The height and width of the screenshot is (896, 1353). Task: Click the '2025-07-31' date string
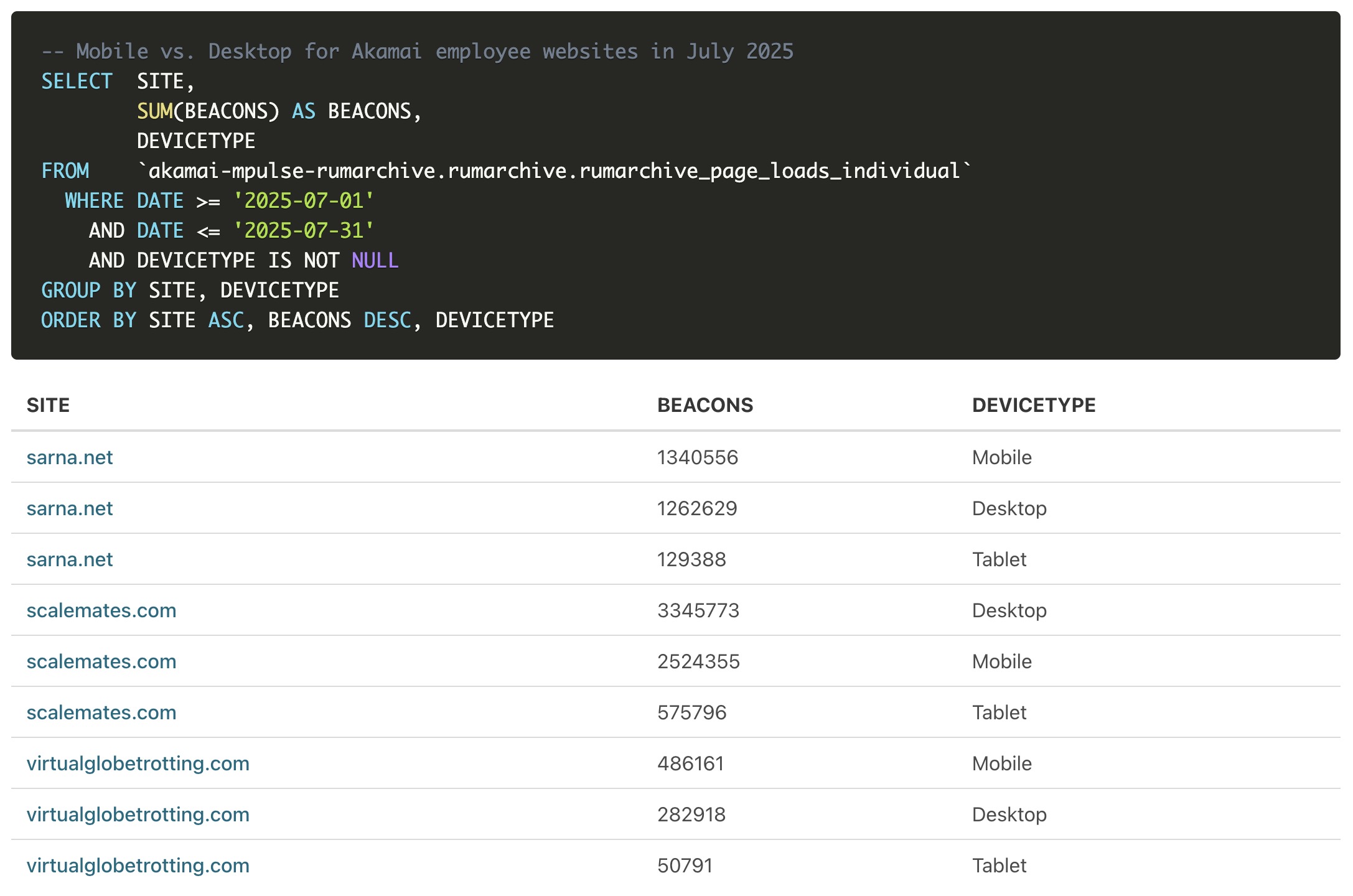(304, 230)
